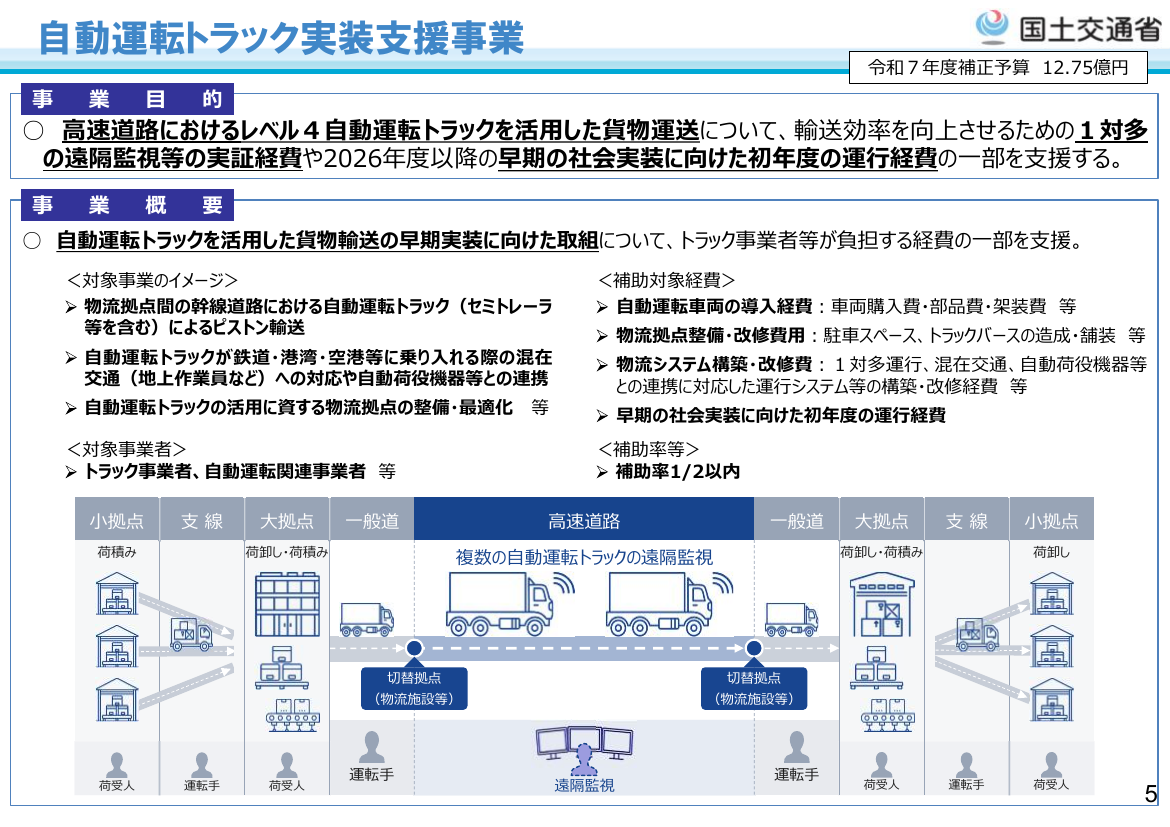
Task: Click the 補助率1/2以内 bullet text
Action: coord(678,471)
